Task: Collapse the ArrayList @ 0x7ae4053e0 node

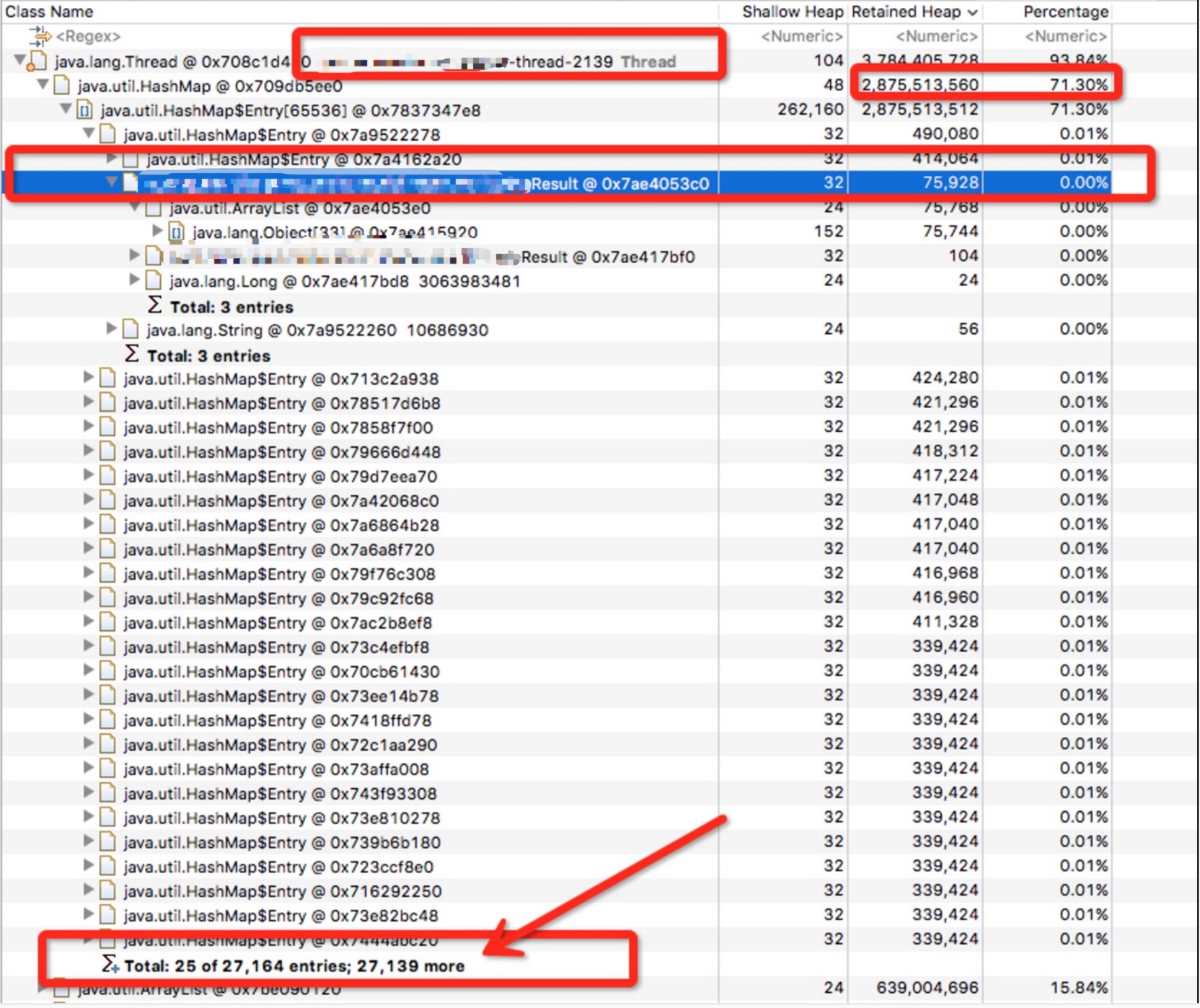Action: [x=135, y=208]
